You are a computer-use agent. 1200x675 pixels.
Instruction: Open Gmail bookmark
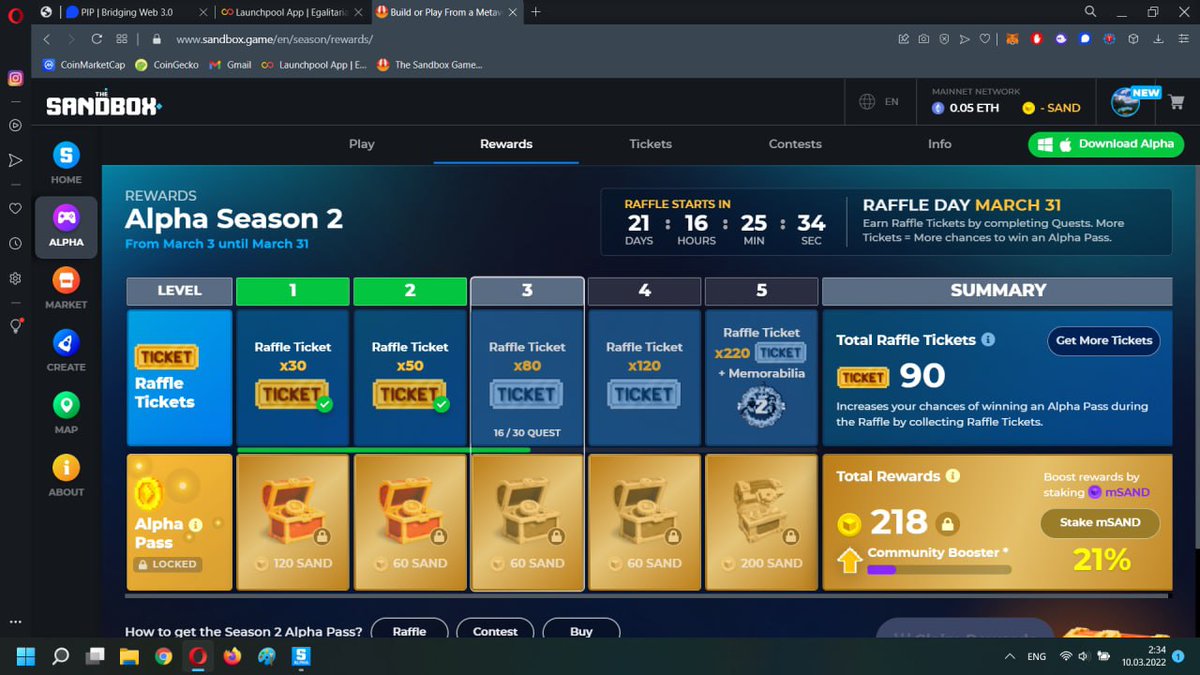click(230, 64)
